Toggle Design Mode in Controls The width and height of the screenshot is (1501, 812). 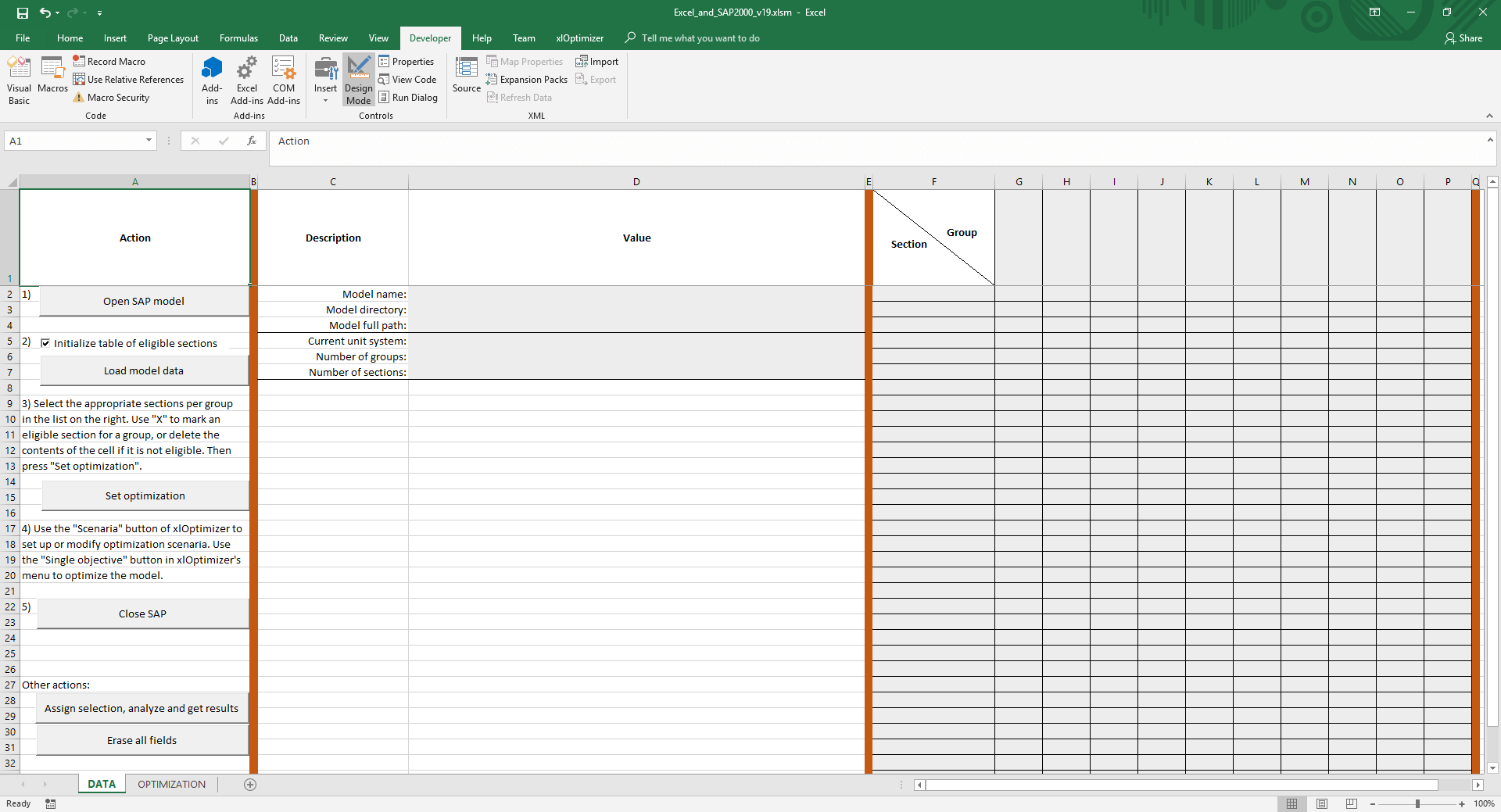(x=358, y=80)
